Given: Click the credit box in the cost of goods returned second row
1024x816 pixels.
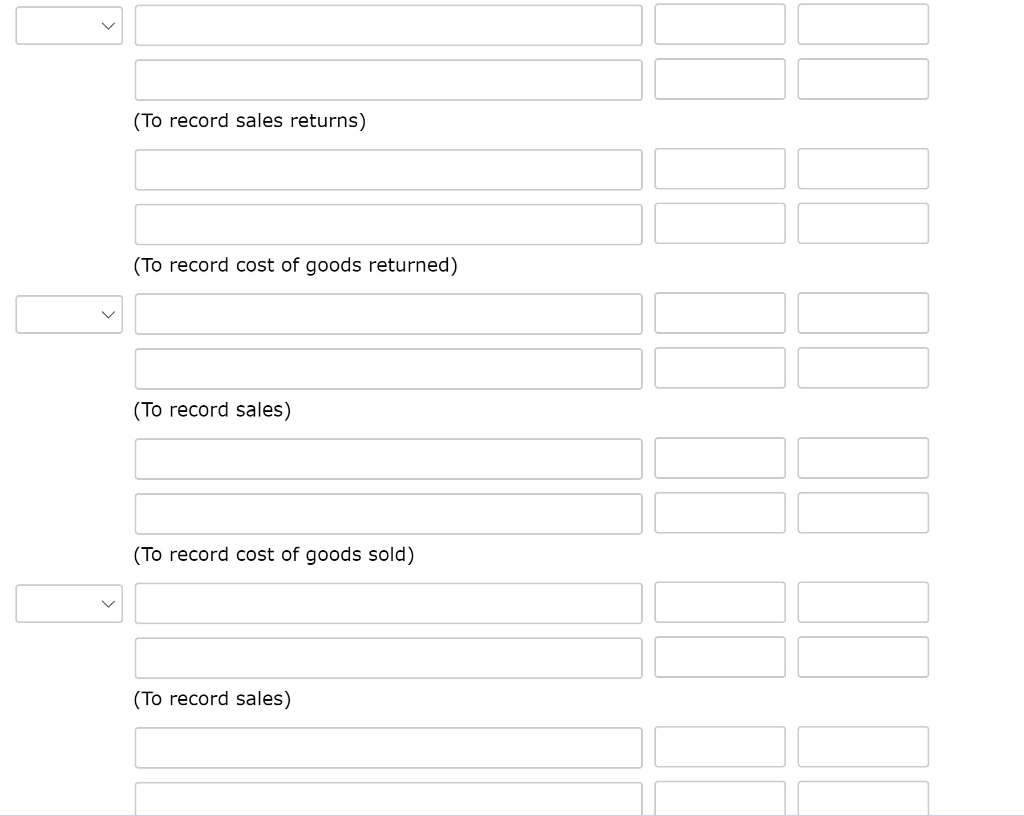Looking at the screenshot, I should point(863,224).
